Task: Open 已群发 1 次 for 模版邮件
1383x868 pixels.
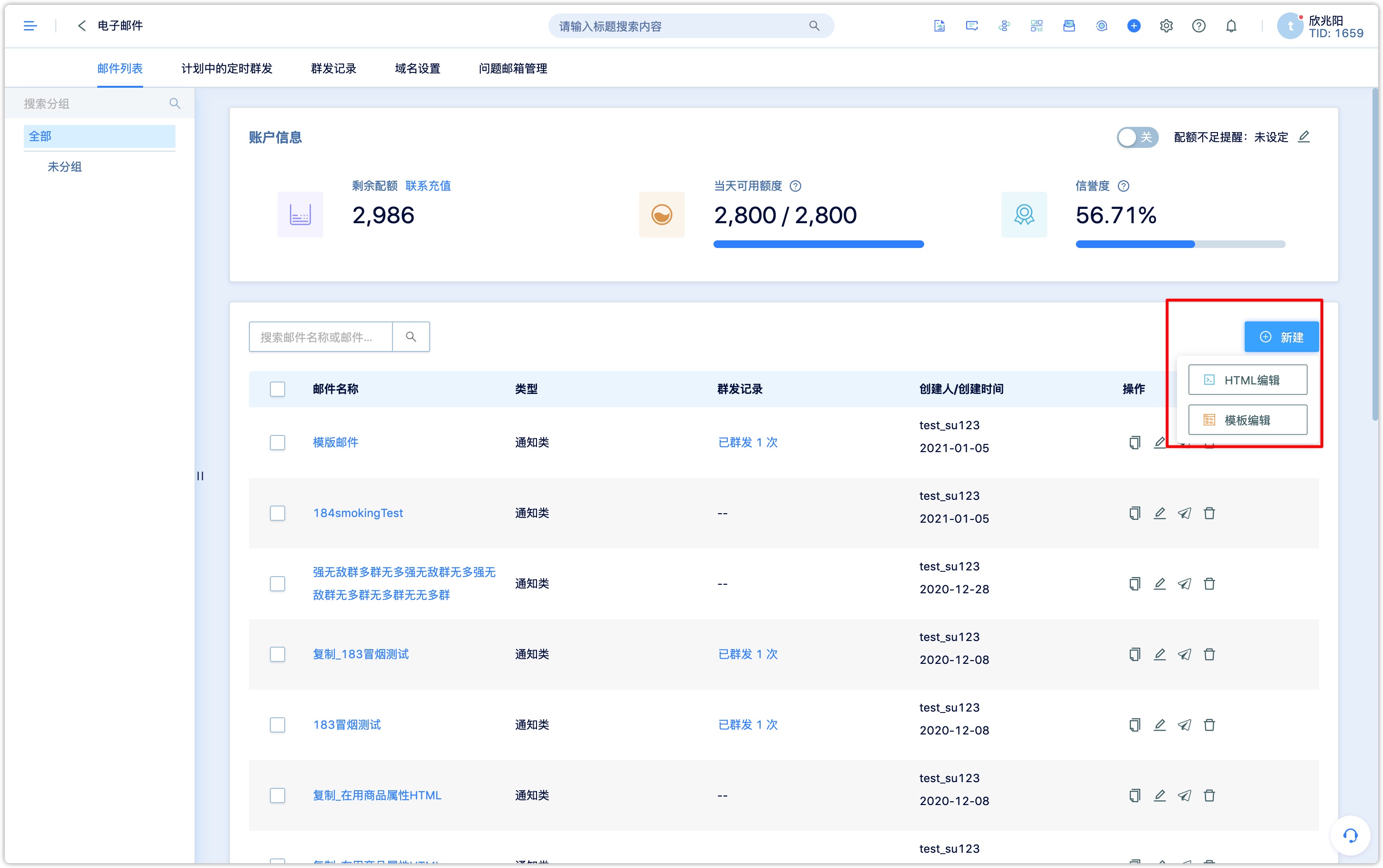Action: pos(748,443)
